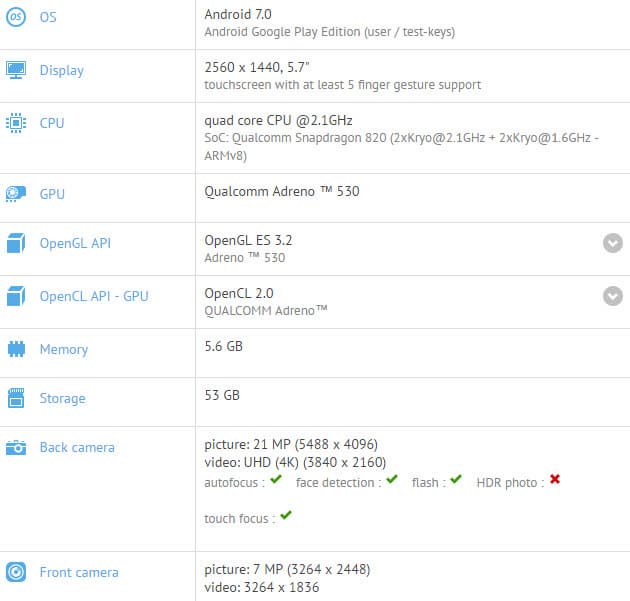Image resolution: width=630 pixels, height=601 pixels.
Task: Click the Storage card icon
Action: coord(16,398)
